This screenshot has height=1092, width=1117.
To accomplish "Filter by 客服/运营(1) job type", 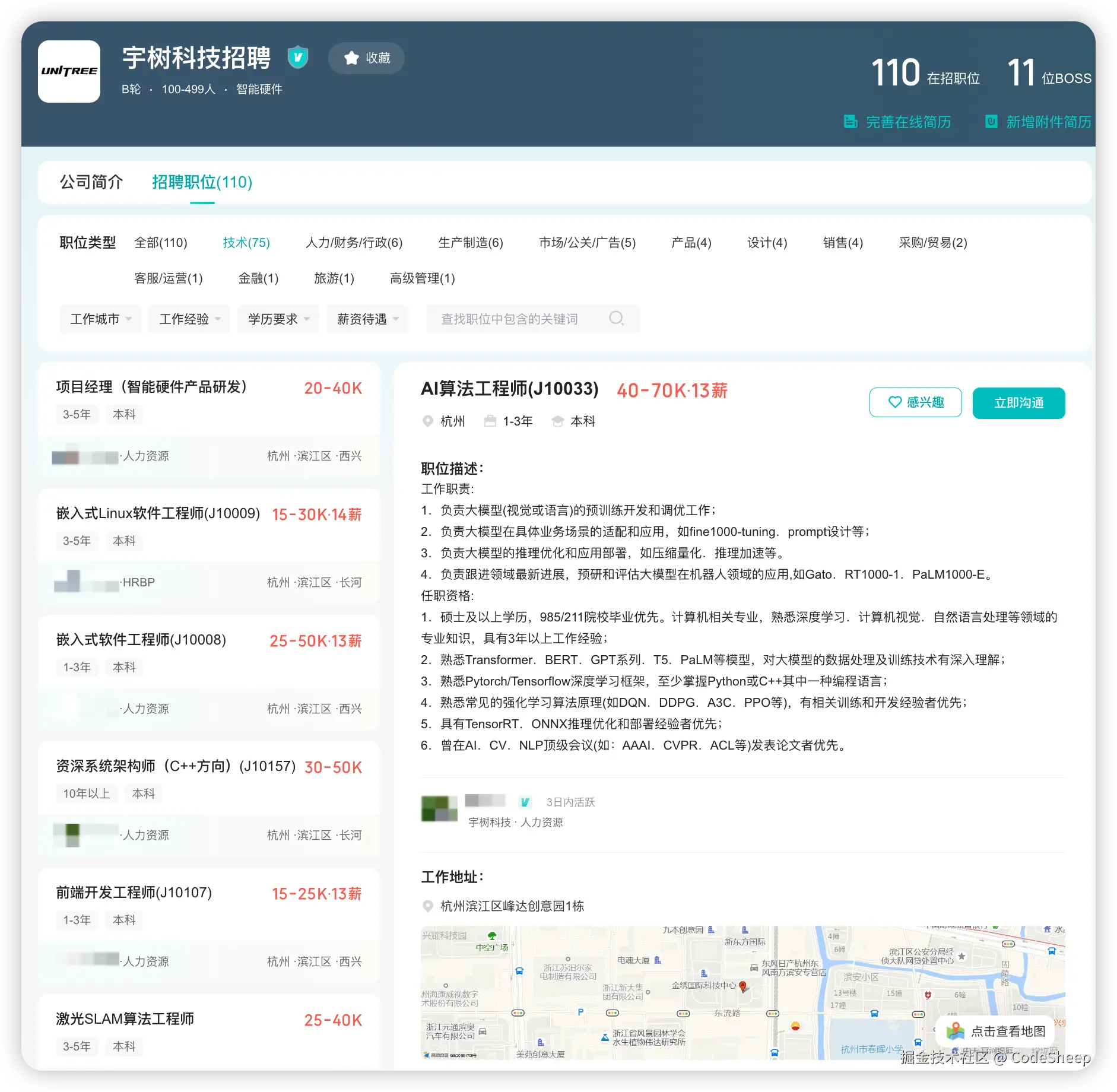I will pyautogui.click(x=169, y=278).
